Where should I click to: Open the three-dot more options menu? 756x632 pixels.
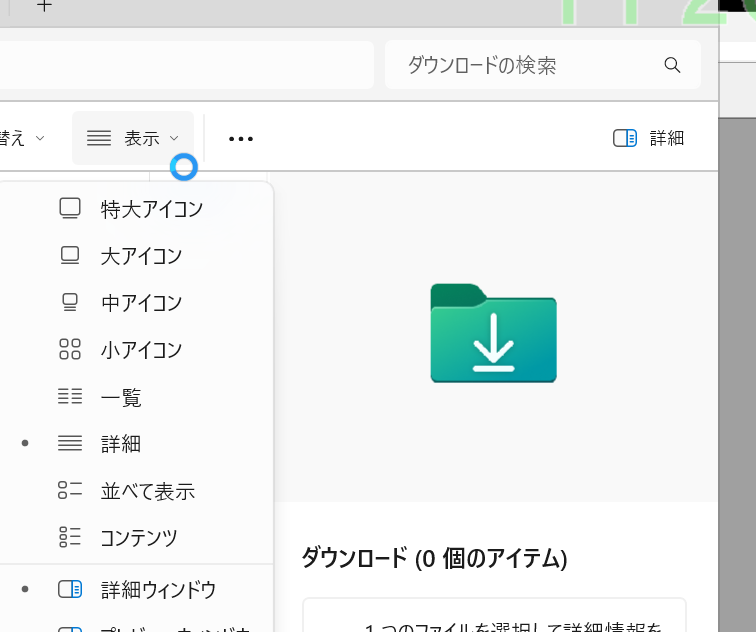click(241, 139)
